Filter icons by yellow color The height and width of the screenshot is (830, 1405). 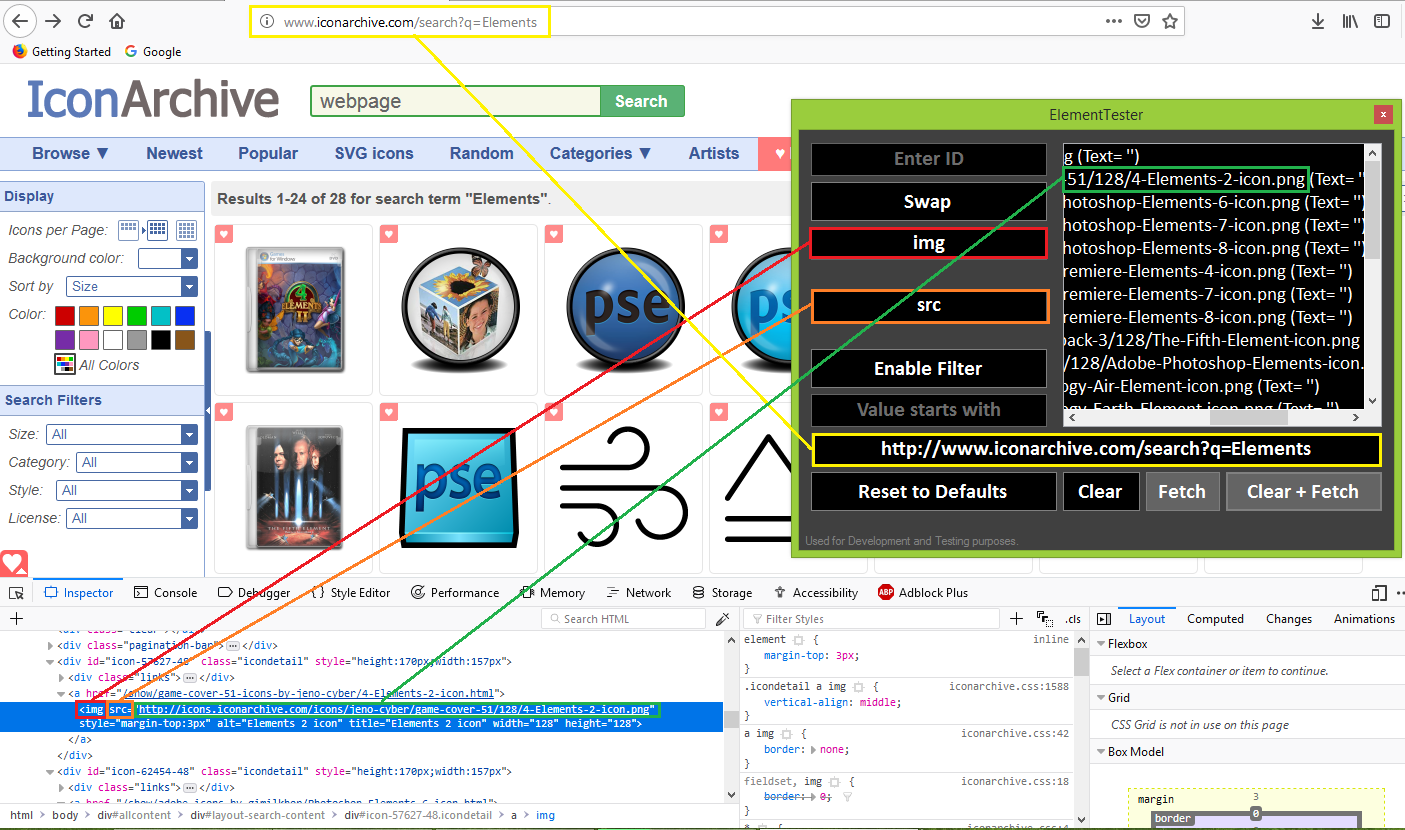(x=113, y=315)
